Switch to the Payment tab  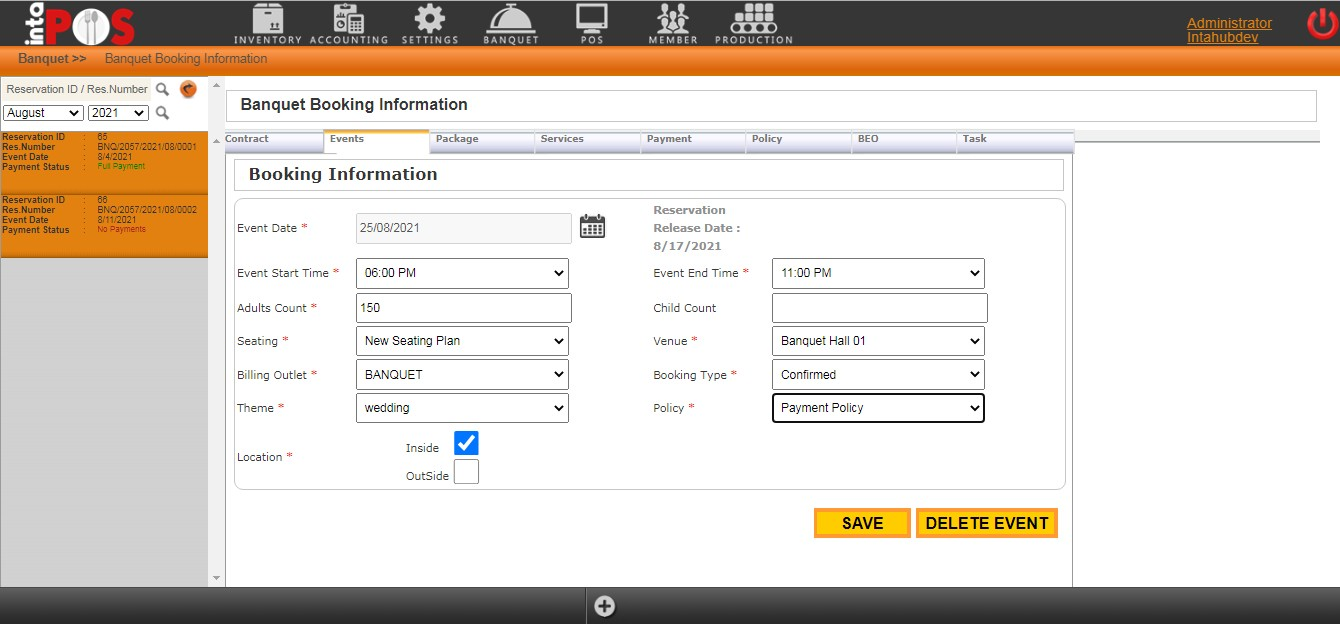point(692,140)
